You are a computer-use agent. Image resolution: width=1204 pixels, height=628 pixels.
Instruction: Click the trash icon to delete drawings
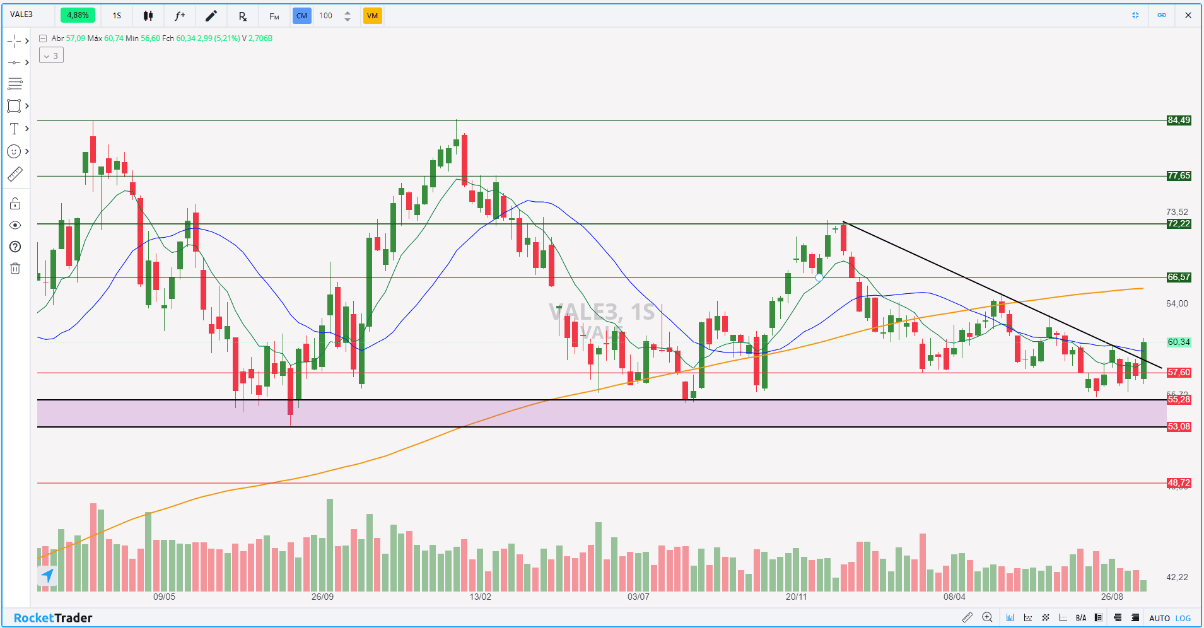(x=15, y=268)
